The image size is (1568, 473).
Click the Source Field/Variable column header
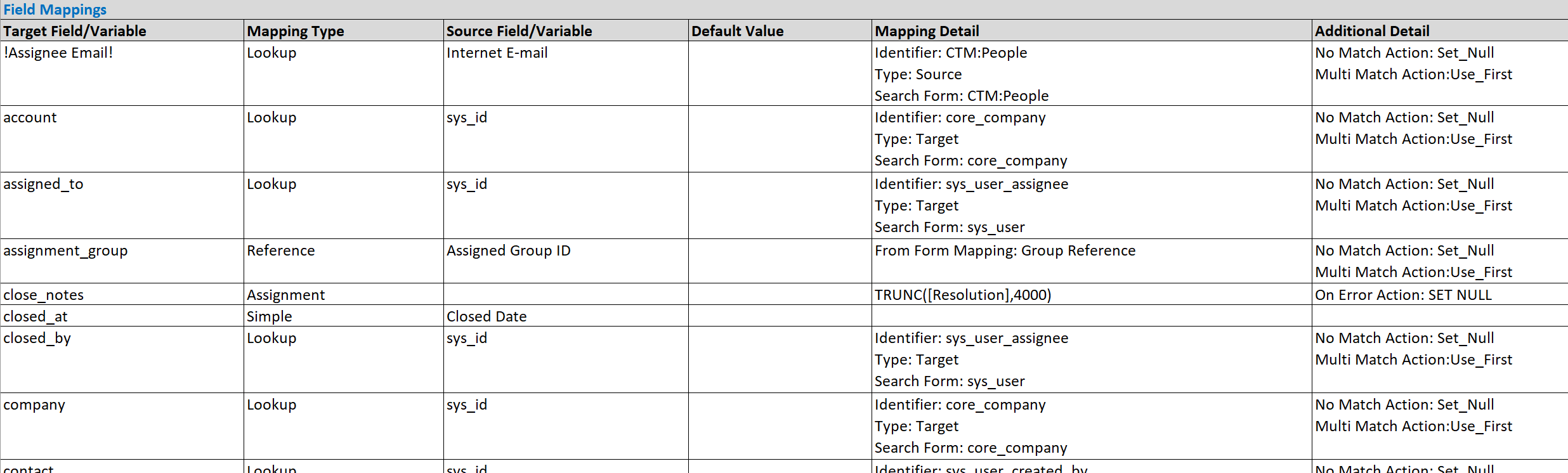[x=566, y=30]
